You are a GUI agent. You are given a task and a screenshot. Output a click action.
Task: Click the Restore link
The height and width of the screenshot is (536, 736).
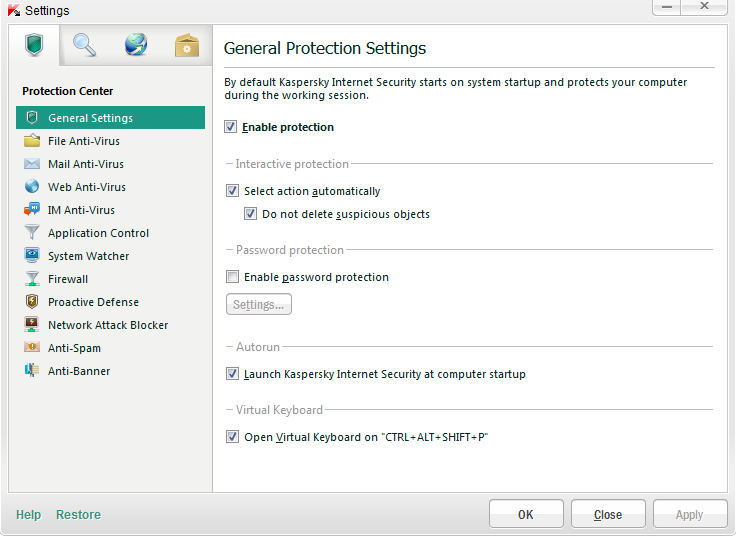[x=78, y=515]
